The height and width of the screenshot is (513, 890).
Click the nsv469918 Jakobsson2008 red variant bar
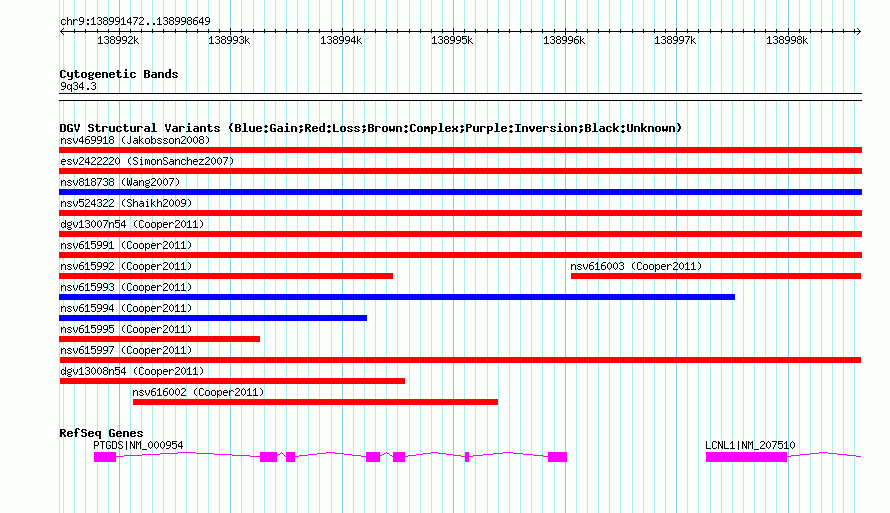coord(460,150)
